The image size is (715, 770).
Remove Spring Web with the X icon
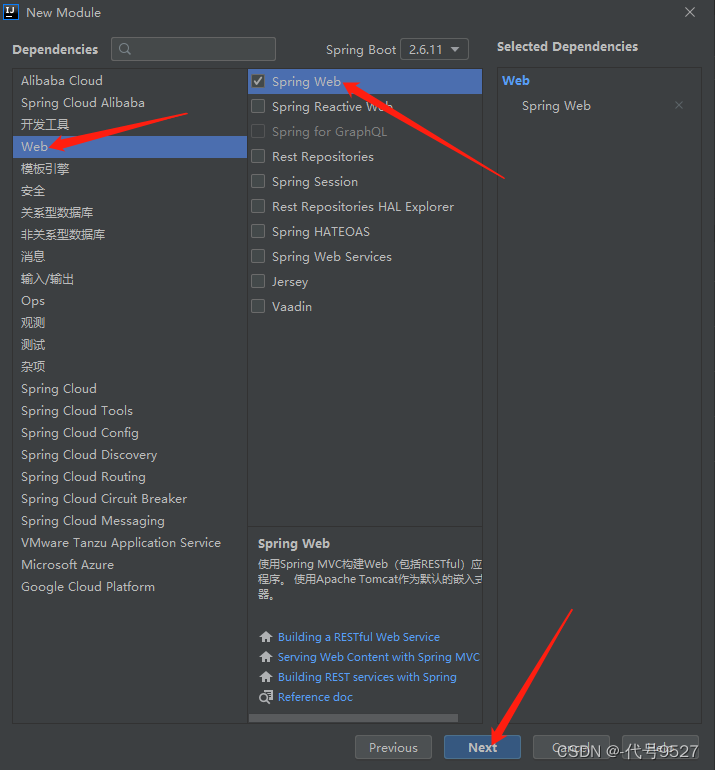coord(679,105)
